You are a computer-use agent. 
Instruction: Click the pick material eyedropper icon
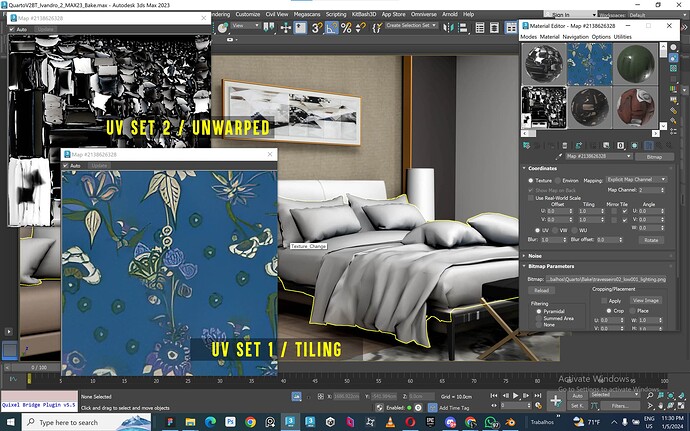(559, 156)
